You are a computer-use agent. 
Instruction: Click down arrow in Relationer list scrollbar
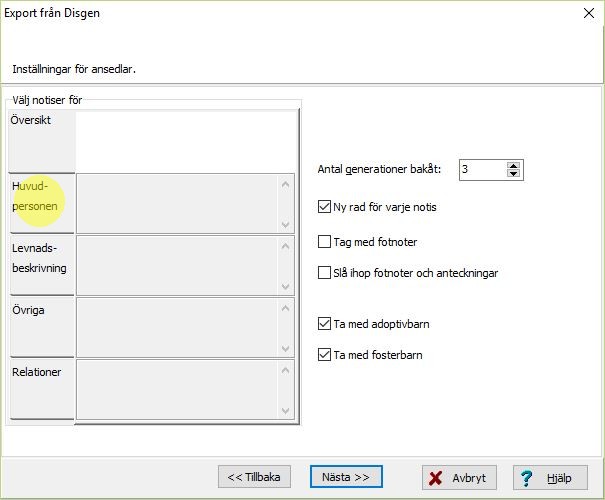pos(286,410)
